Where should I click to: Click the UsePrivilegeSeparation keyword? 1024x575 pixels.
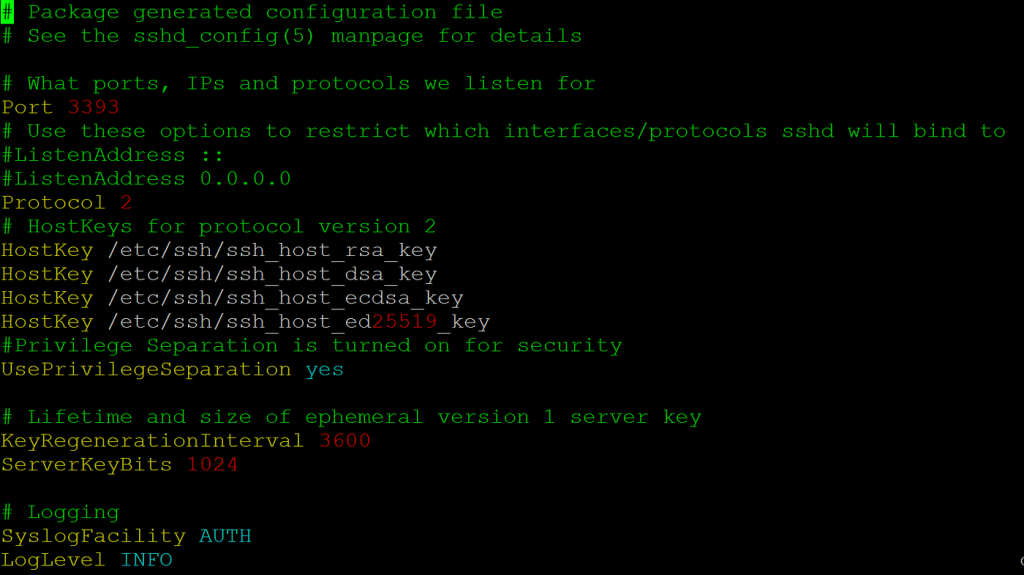tap(146, 369)
